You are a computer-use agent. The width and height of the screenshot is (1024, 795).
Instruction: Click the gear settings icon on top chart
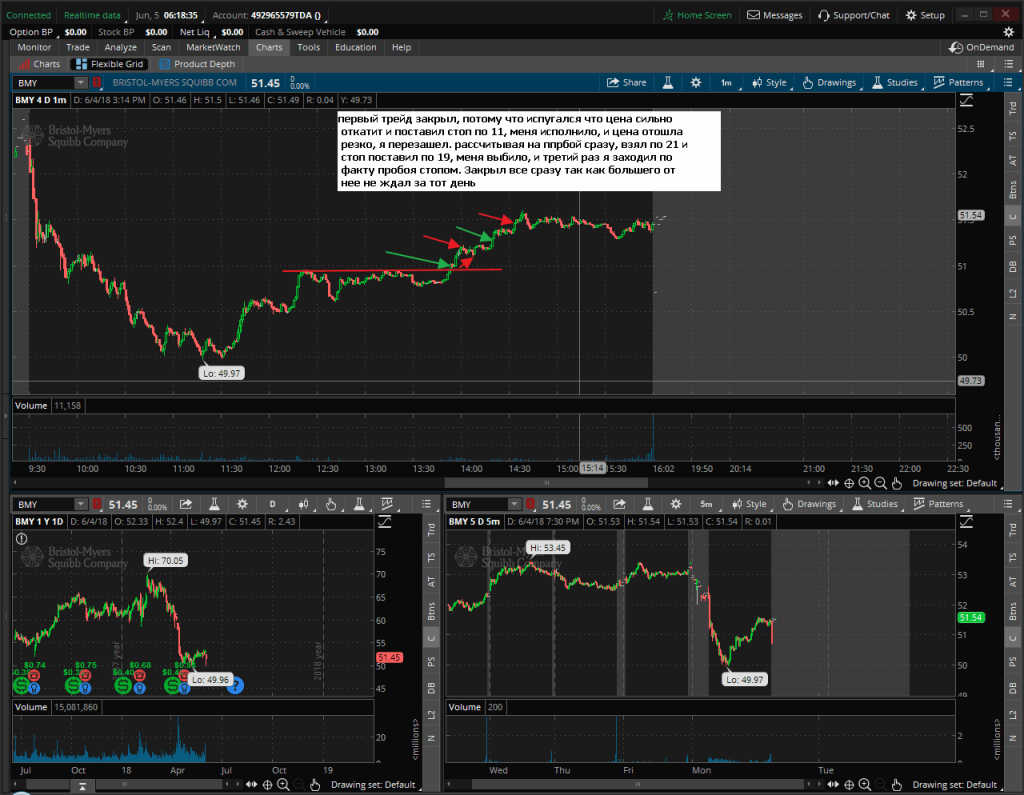(x=696, y=83)
